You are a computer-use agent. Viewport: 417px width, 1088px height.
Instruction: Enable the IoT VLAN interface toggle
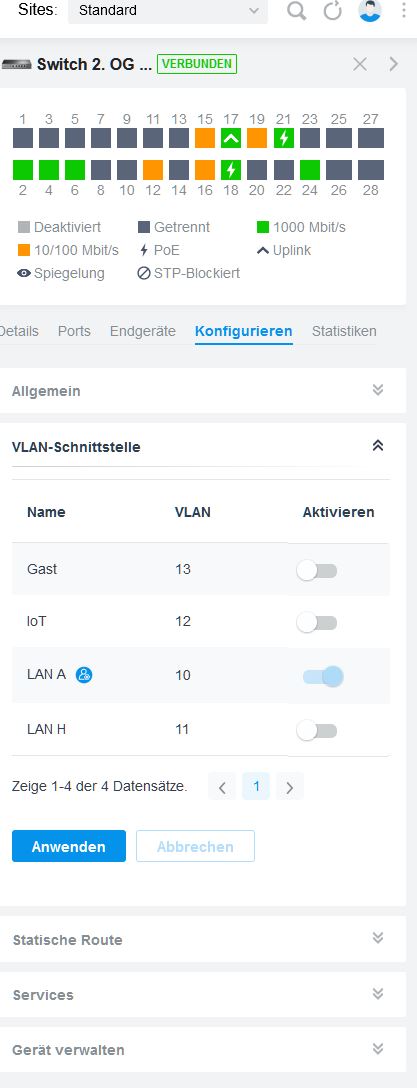tap(317, 622)
